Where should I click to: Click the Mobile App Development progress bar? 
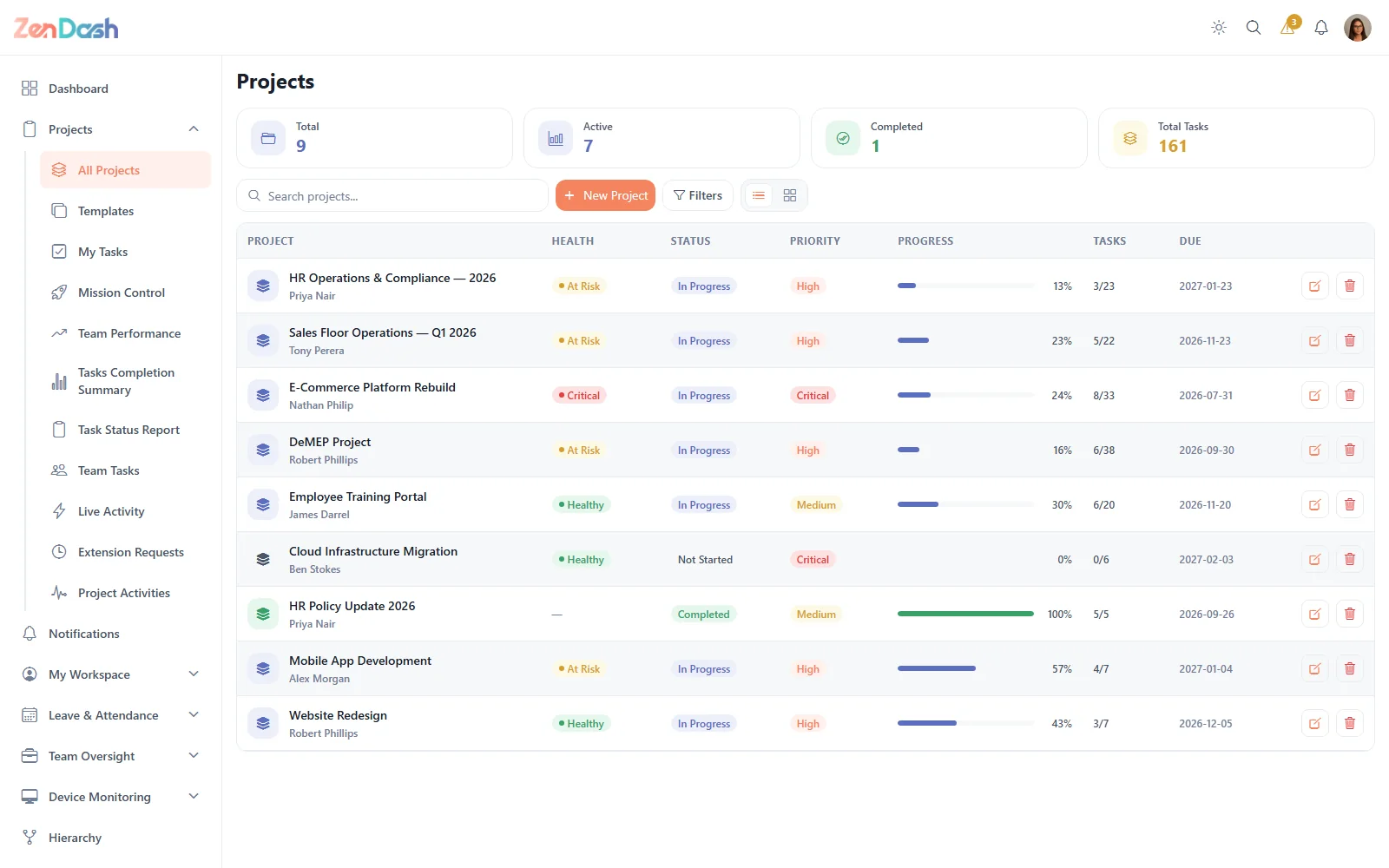[965, 668]
